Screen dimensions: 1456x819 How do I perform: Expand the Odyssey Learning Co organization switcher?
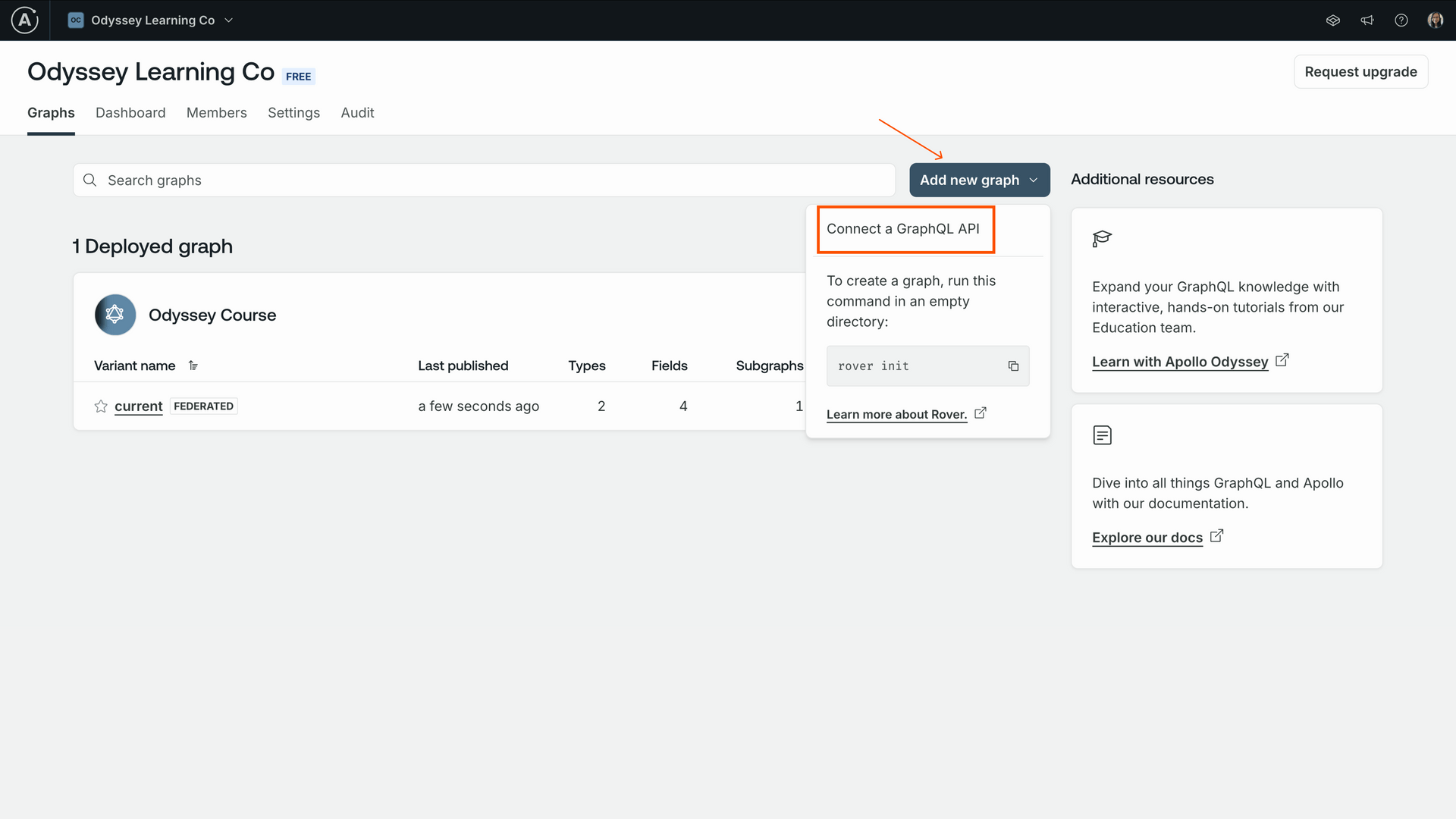tap(152, 20)
